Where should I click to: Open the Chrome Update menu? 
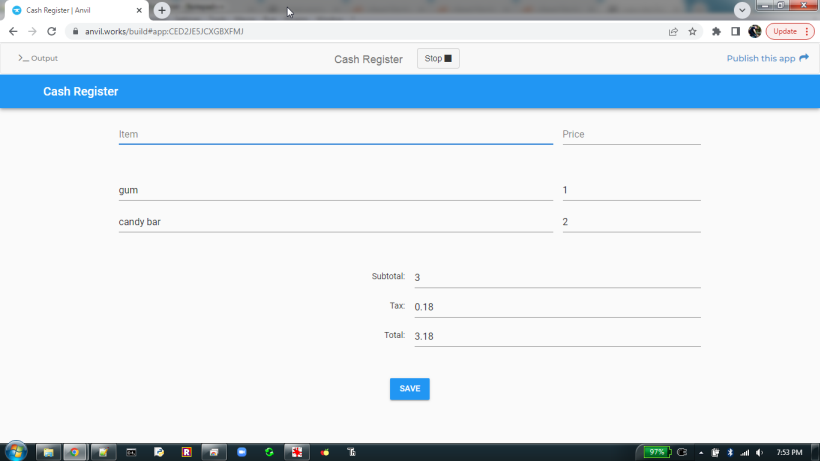tap(790, 31)
